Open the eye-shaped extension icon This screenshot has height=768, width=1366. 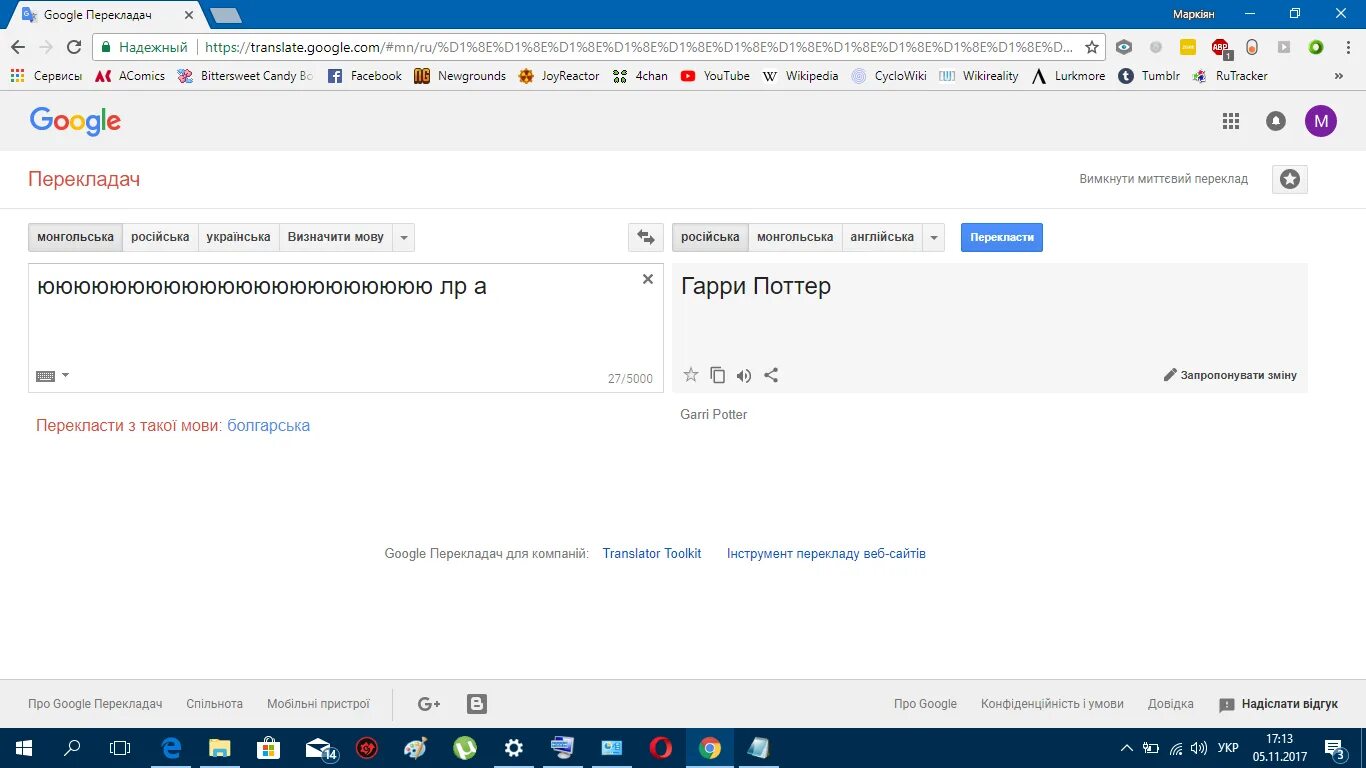point(1124,47)
